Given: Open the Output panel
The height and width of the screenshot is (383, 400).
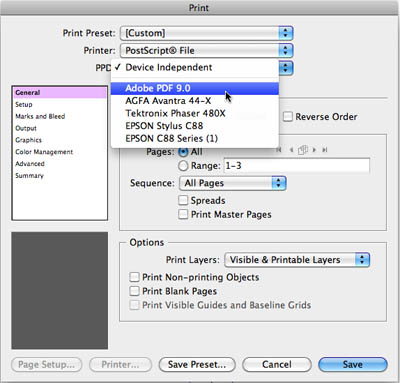Looking at the screenshot, I should pos(60,128).
